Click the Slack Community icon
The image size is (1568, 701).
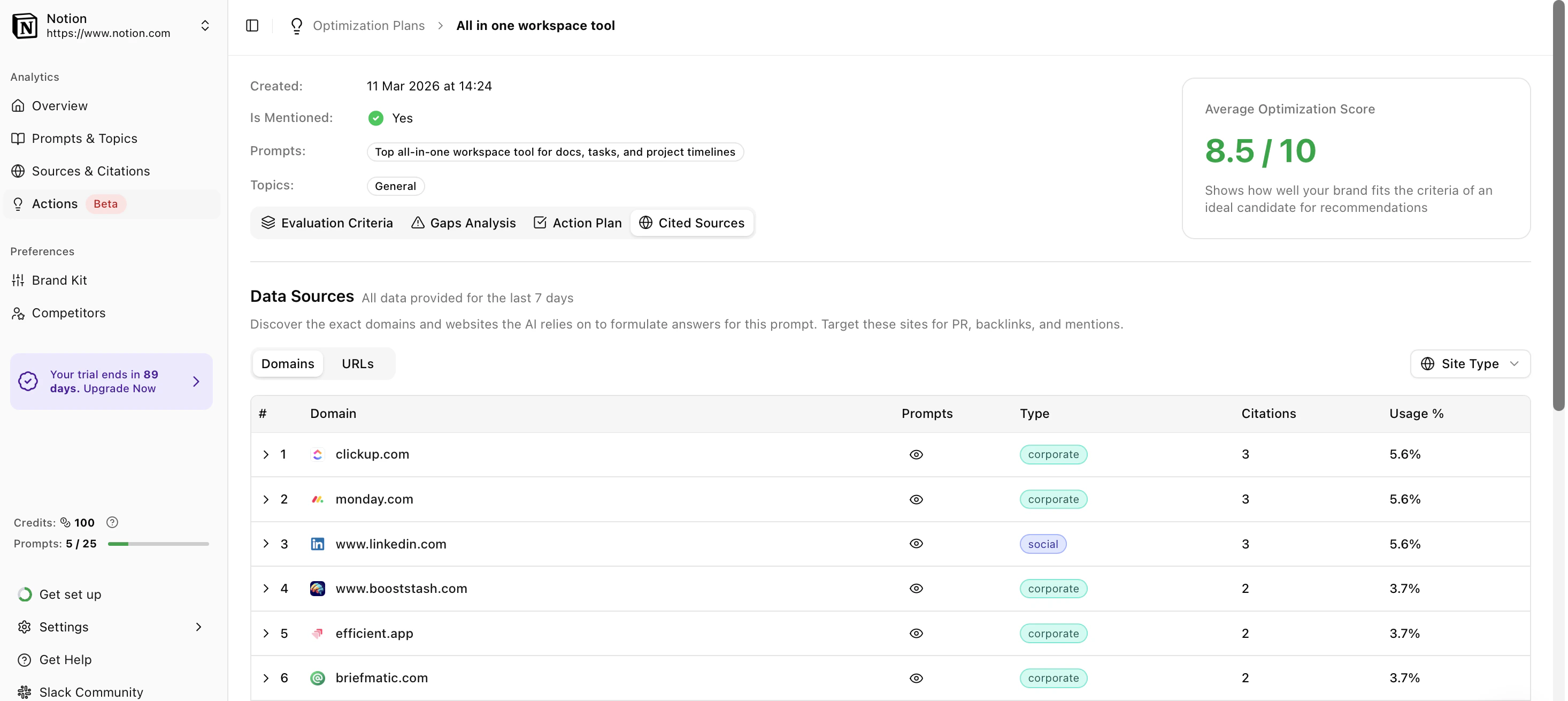click(x=25, y=692)
